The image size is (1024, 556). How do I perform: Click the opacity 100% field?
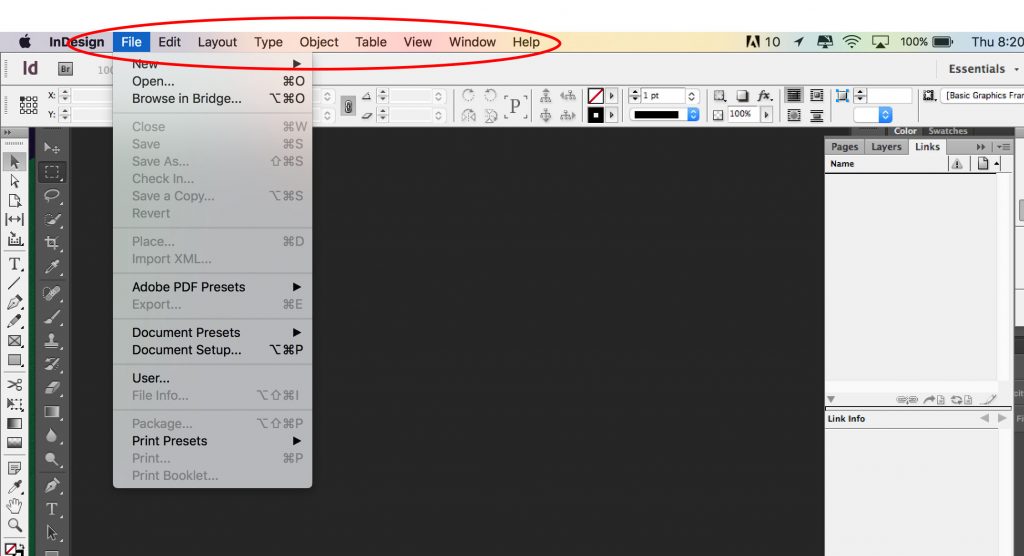(743, 114)
